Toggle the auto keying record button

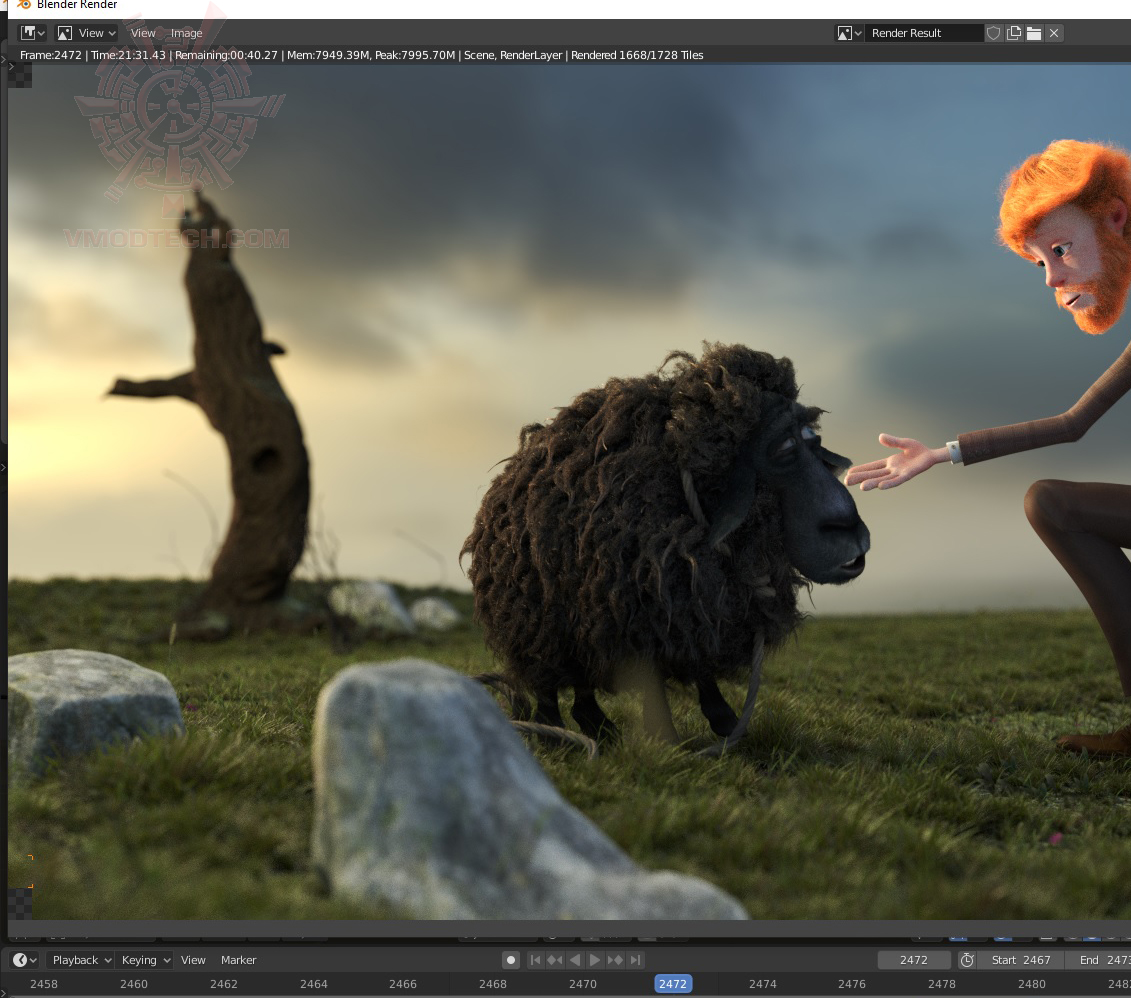pos(511,960)
